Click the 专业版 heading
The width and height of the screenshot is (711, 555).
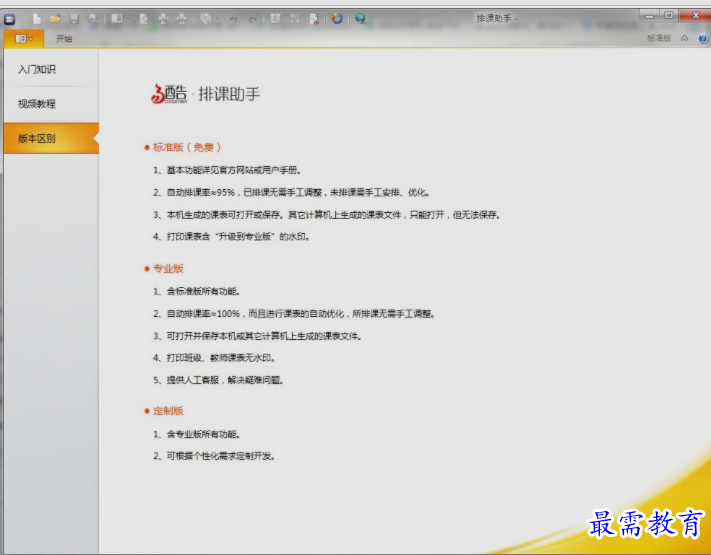(x=168, y=268)
